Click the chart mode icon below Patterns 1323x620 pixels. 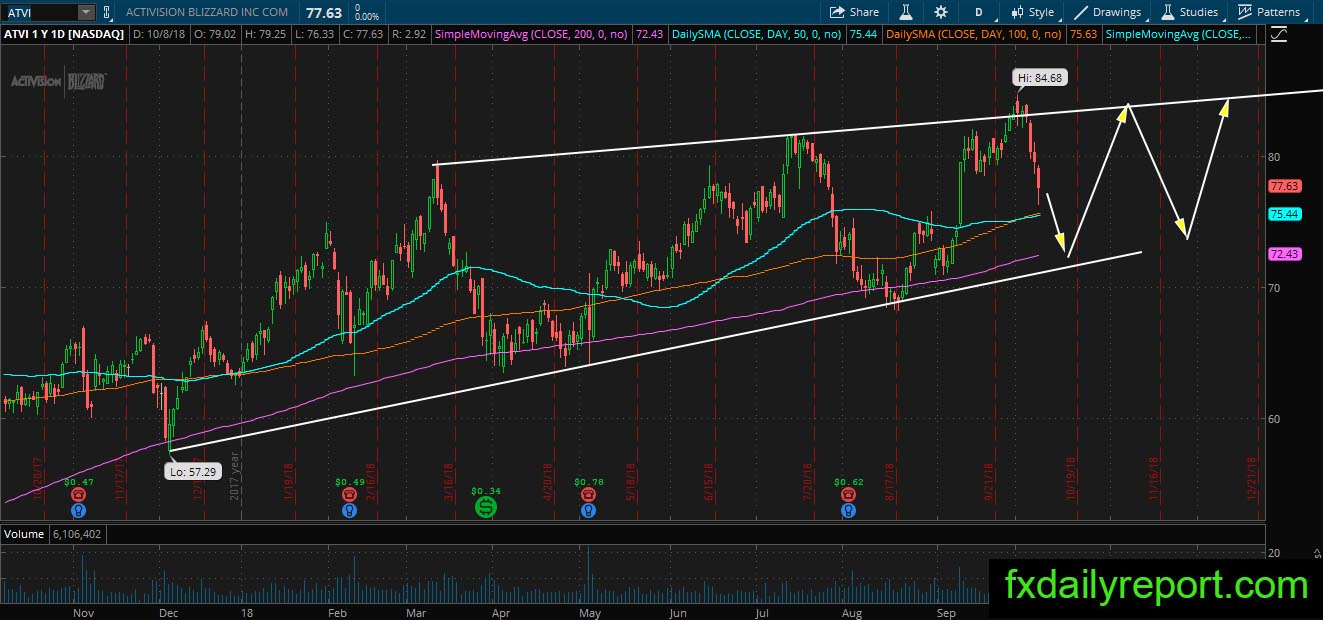1279,34
